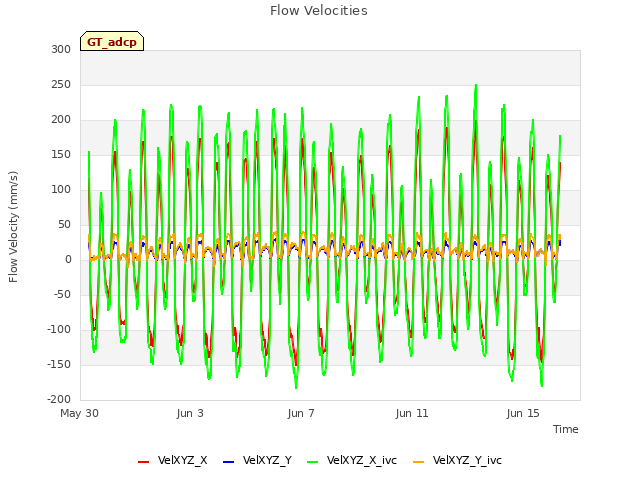Click the Jun 11 x-axis tick label
Screen dimensions: 640x480
[412, 413]
